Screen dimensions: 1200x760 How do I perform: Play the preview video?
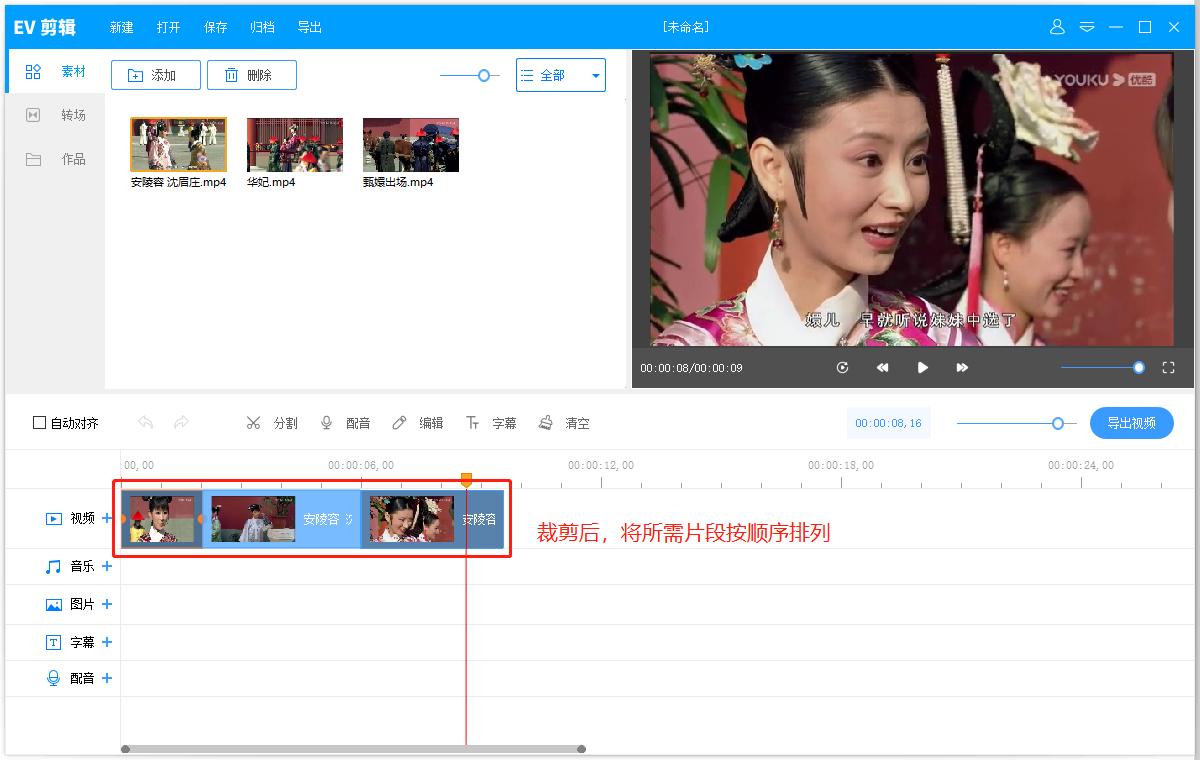(x=923, y=368)
